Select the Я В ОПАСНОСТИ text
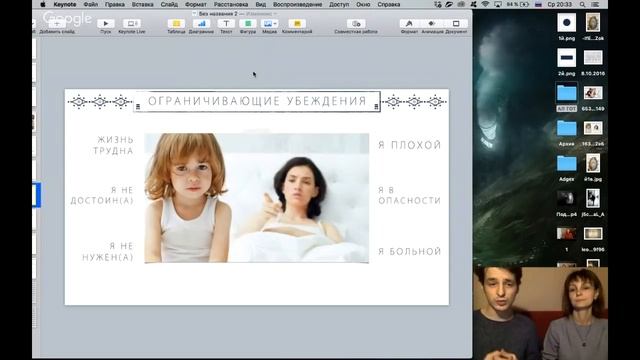 point(409,195)
